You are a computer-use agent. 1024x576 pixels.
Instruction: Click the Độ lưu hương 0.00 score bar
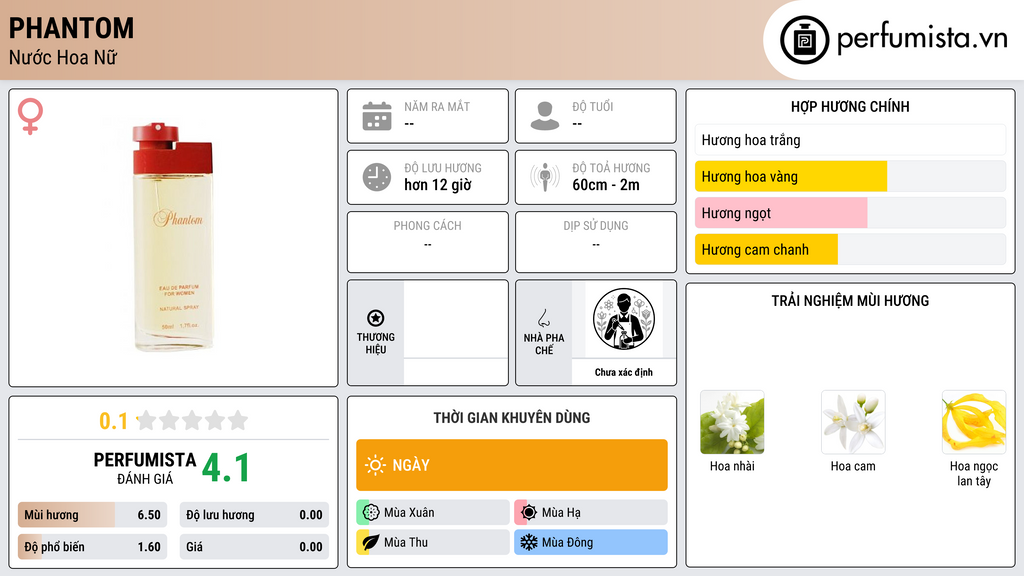pyautogui.click(x=254, y=515)
